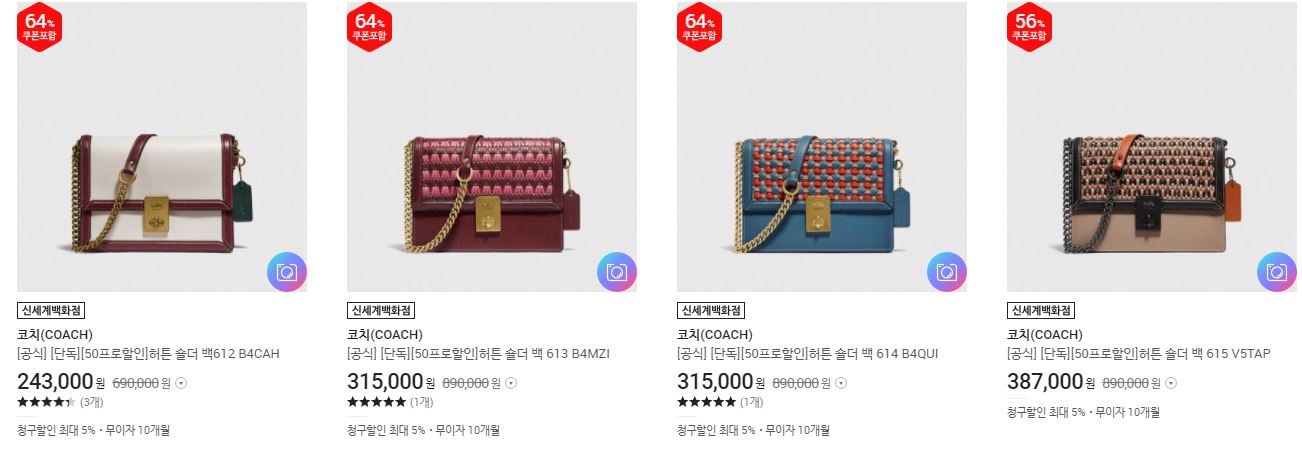
Task: Expand price info arrow for 615 V5TAP bag
Action: (1171, 383)
